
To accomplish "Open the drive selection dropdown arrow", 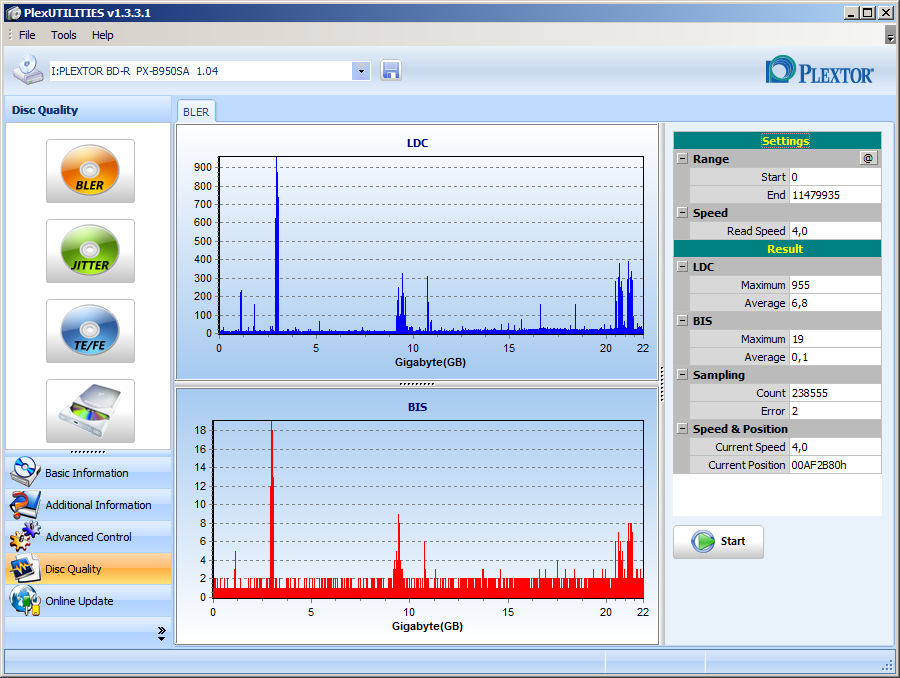I will (361, 71).
